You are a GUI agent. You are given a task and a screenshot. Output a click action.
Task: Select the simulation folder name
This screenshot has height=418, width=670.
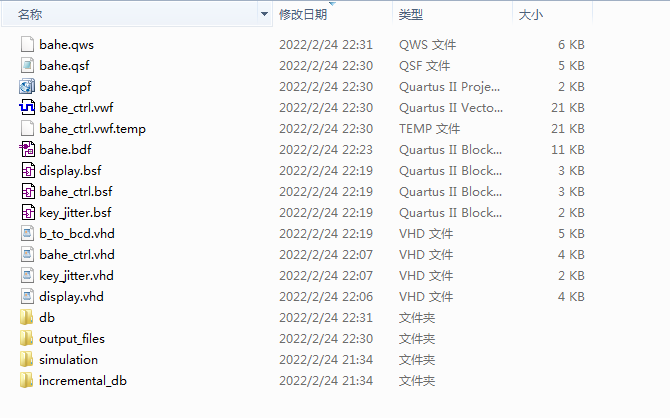68,359
